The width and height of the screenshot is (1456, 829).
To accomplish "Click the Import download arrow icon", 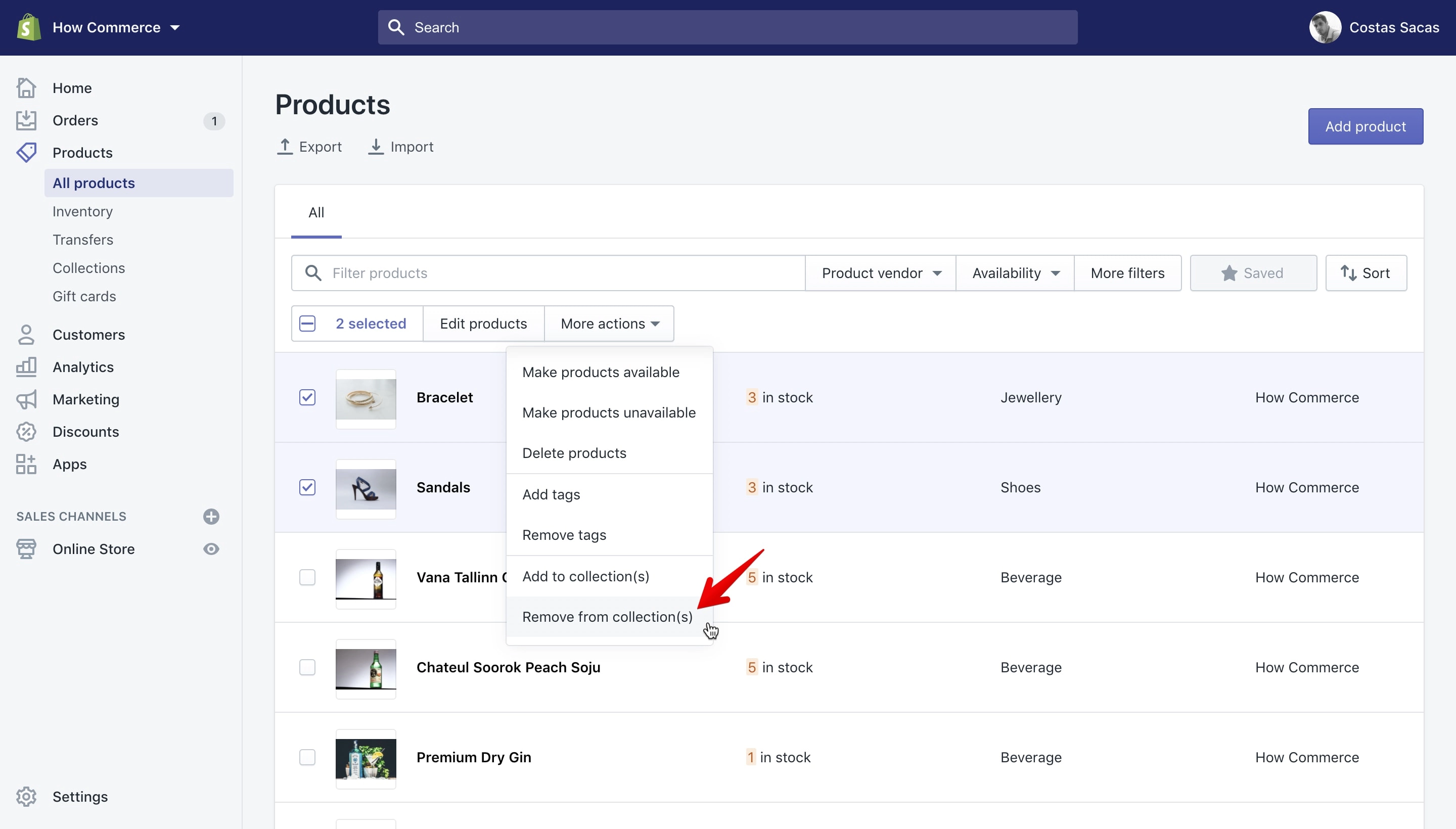I will [x=376, y=146].
